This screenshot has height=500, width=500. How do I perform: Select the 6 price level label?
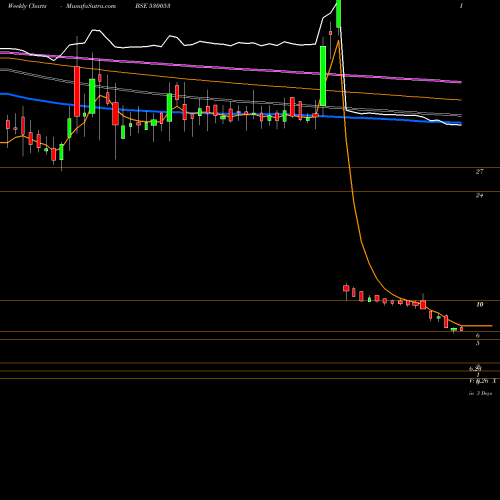point(478,335)
